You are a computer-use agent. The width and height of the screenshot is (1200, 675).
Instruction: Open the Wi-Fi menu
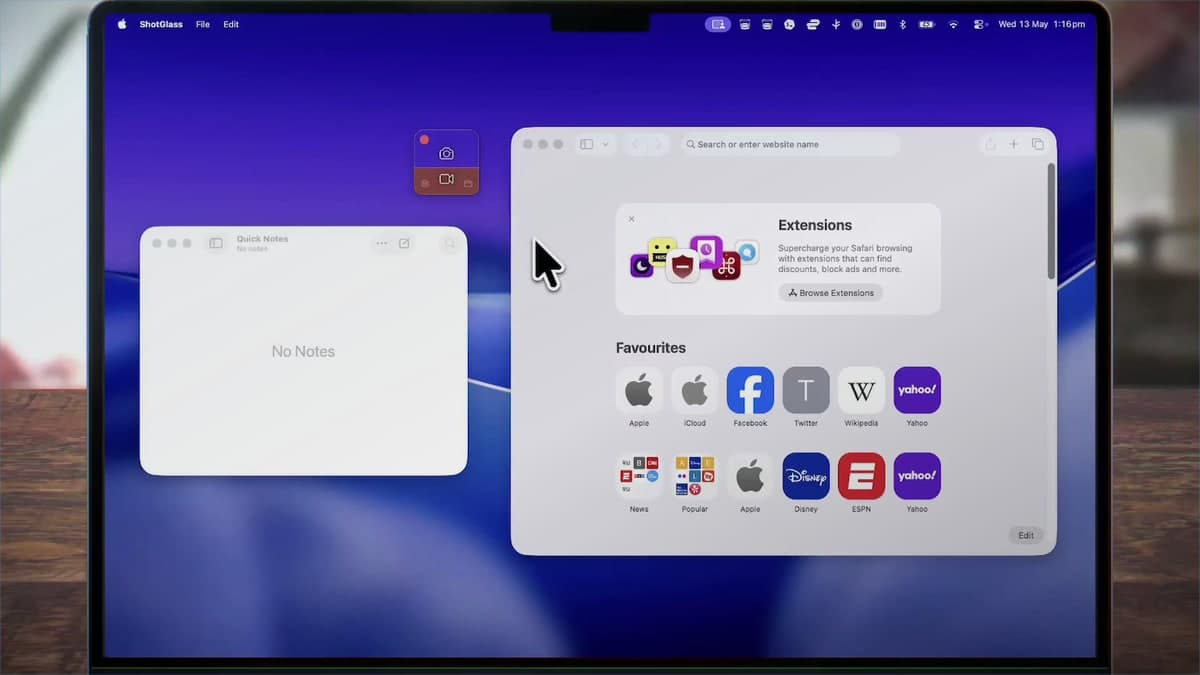click(x=954, y=24)
